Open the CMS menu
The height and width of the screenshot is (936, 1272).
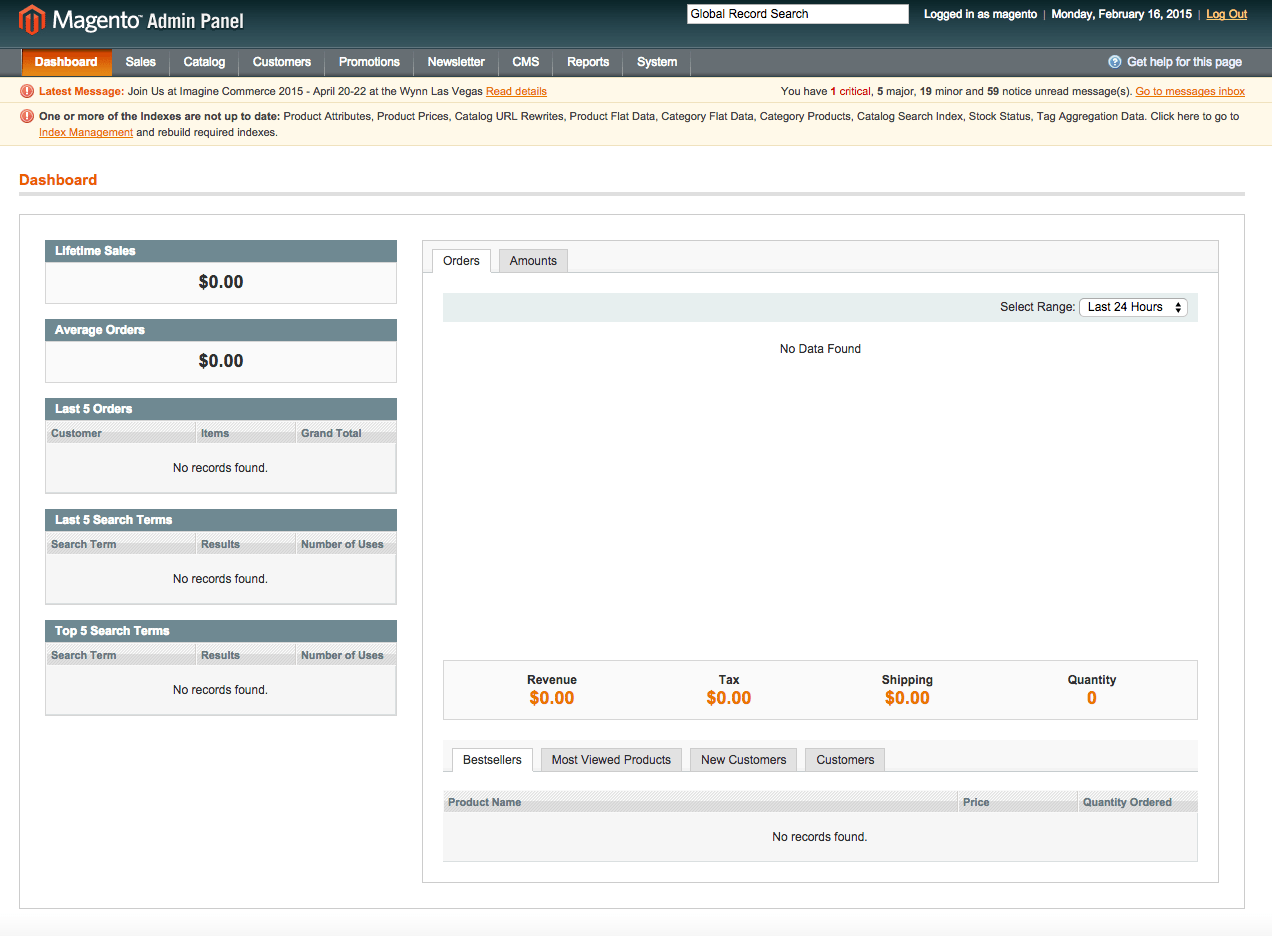click(526, 62)
